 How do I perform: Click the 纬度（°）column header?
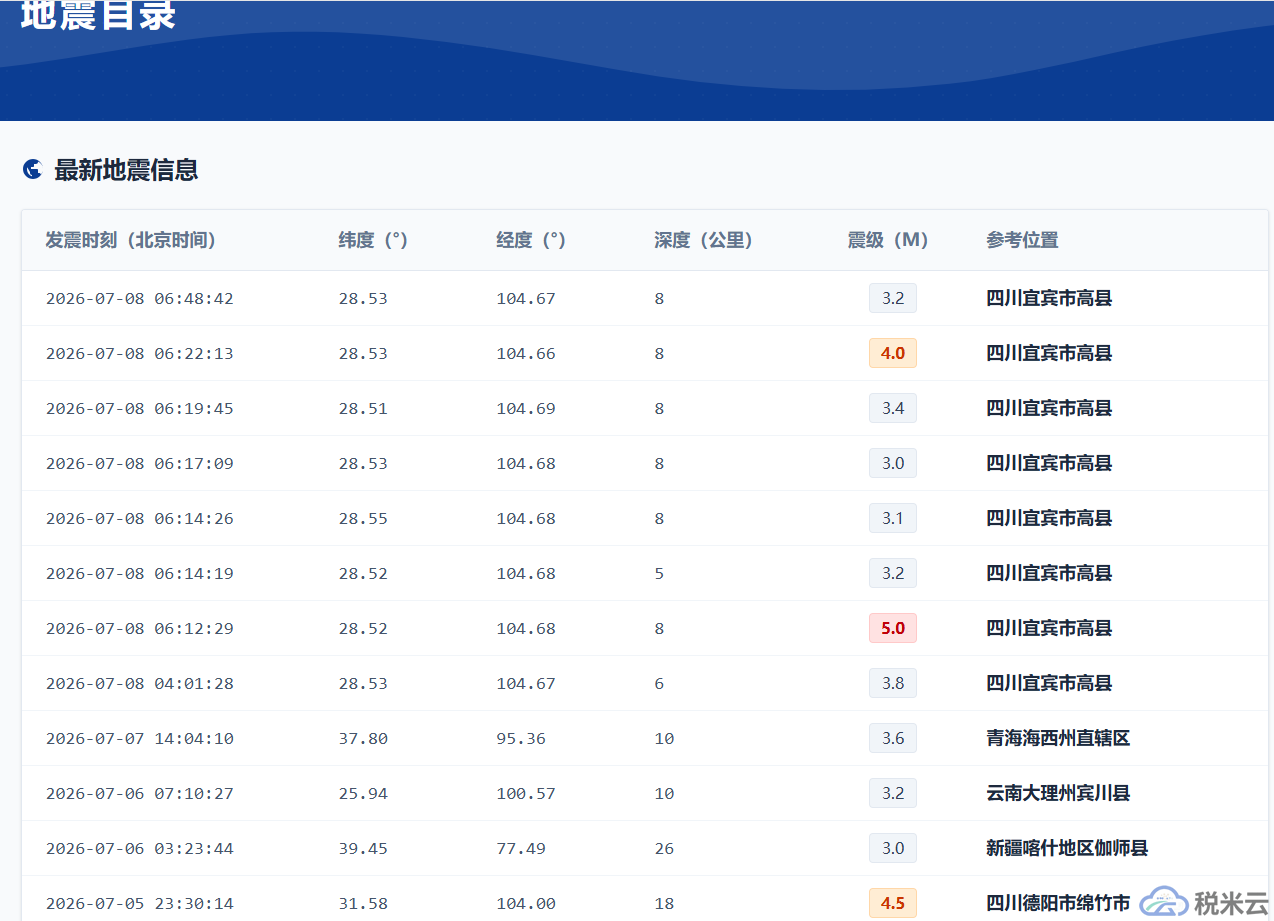[373, 240]
